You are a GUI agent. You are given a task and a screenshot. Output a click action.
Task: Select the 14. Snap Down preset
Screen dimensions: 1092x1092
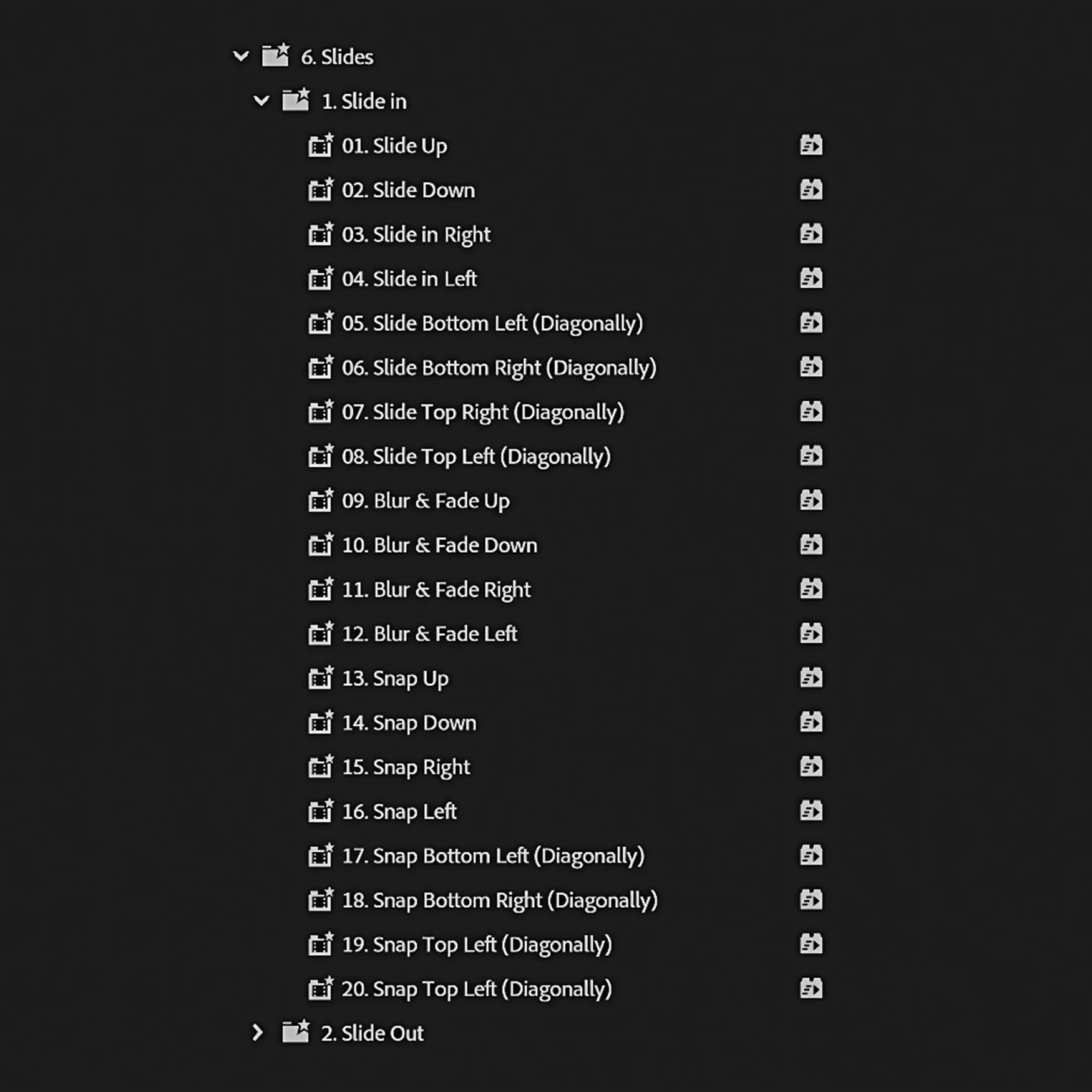tap(409, 723)
